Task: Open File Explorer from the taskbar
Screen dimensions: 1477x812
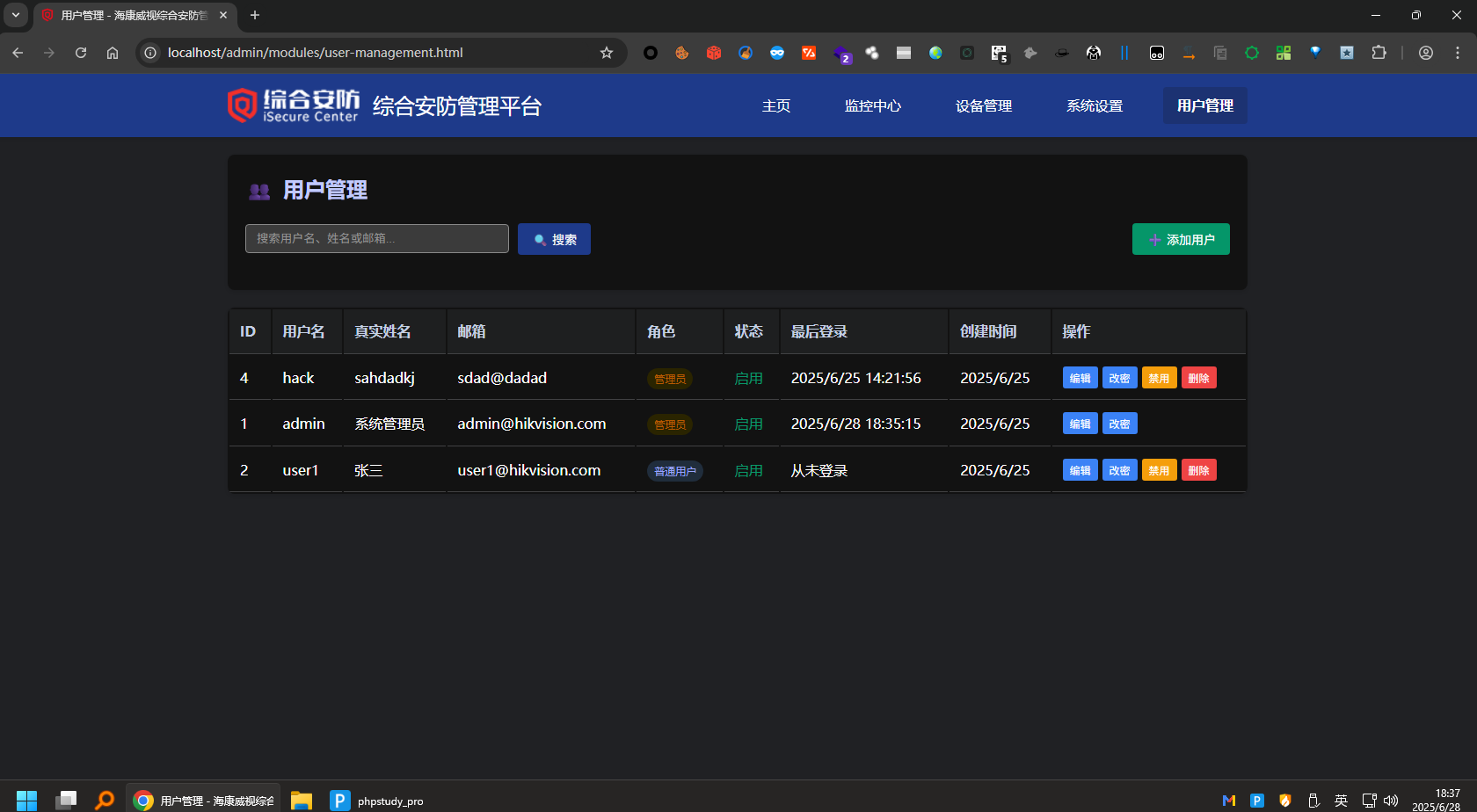Action: tap(302, 801)
